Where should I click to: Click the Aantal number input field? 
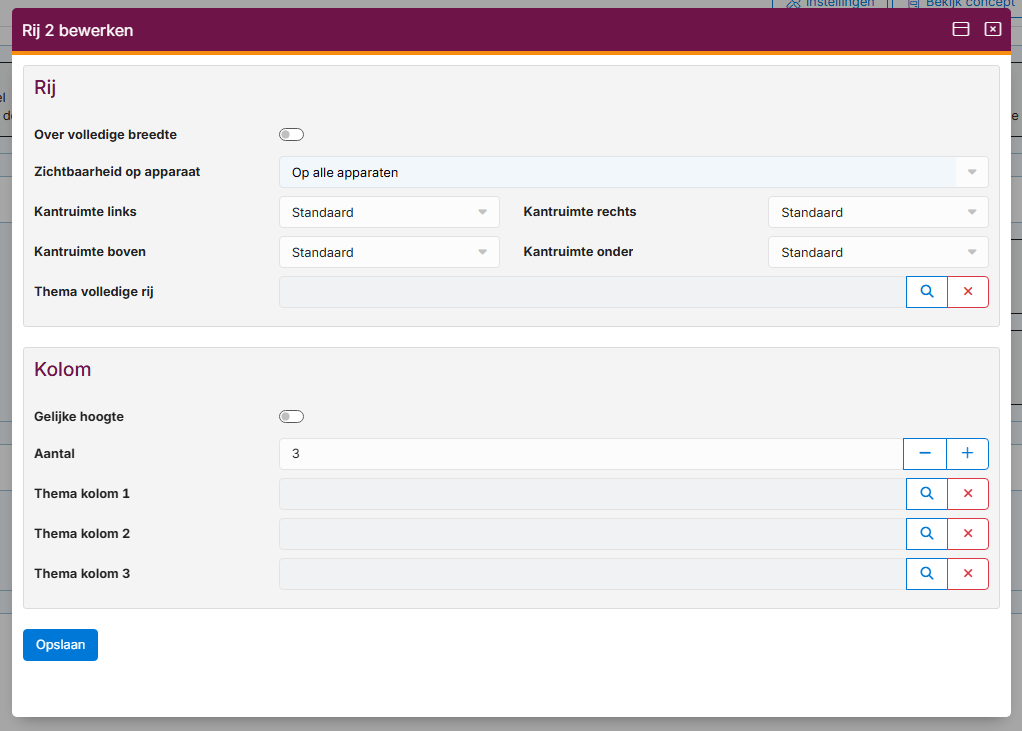pyautogui.click(x=590, y=454)
